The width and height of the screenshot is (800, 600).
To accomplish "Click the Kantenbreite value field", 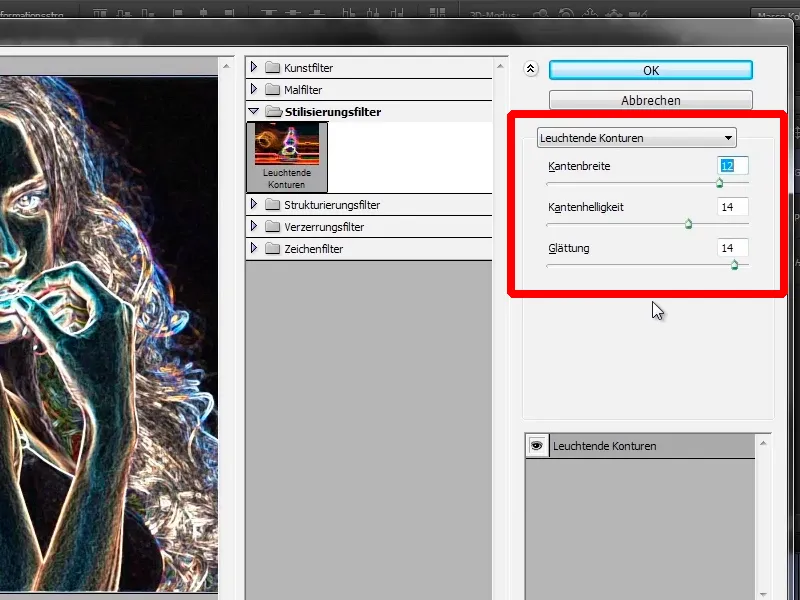I will tap(733, 166).
